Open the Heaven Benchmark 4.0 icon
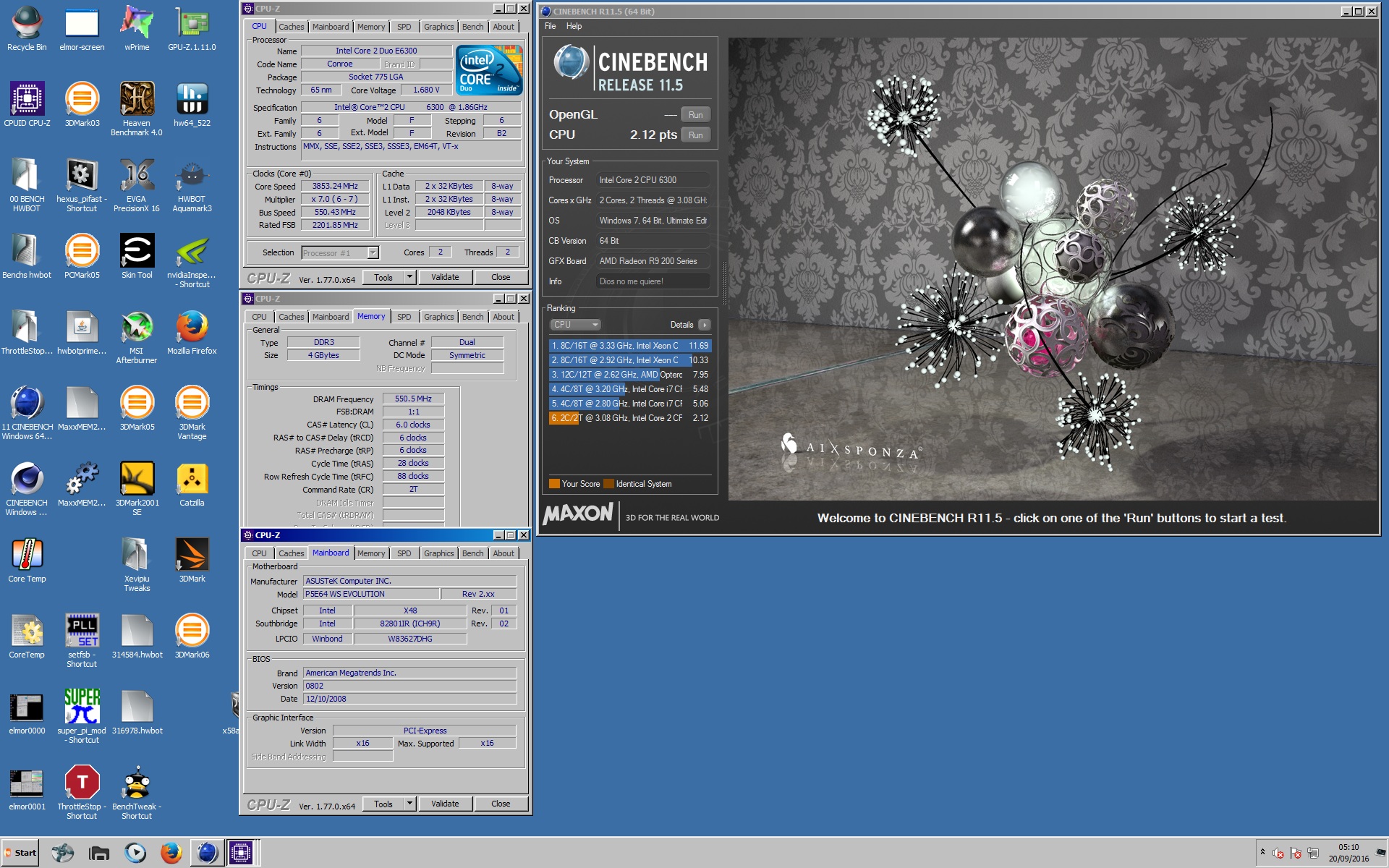The image size is (1389, 868). 137,109
